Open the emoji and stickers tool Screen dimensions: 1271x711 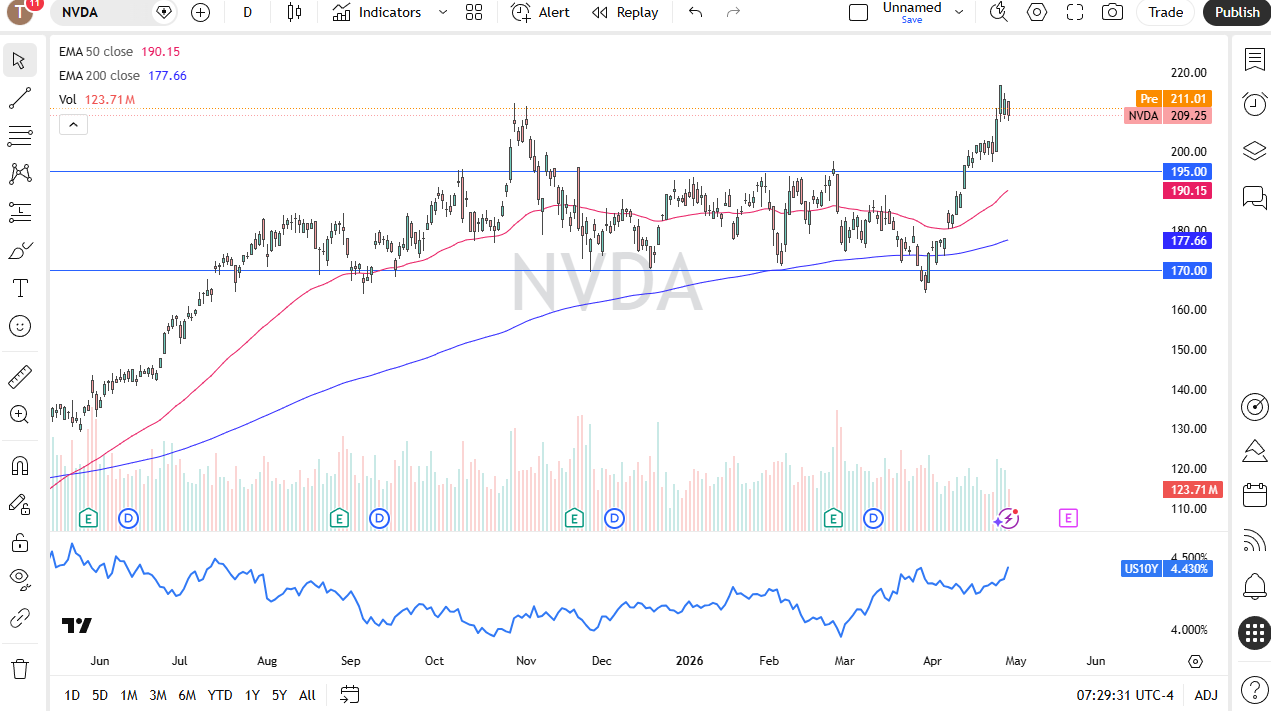coord(20,326)
